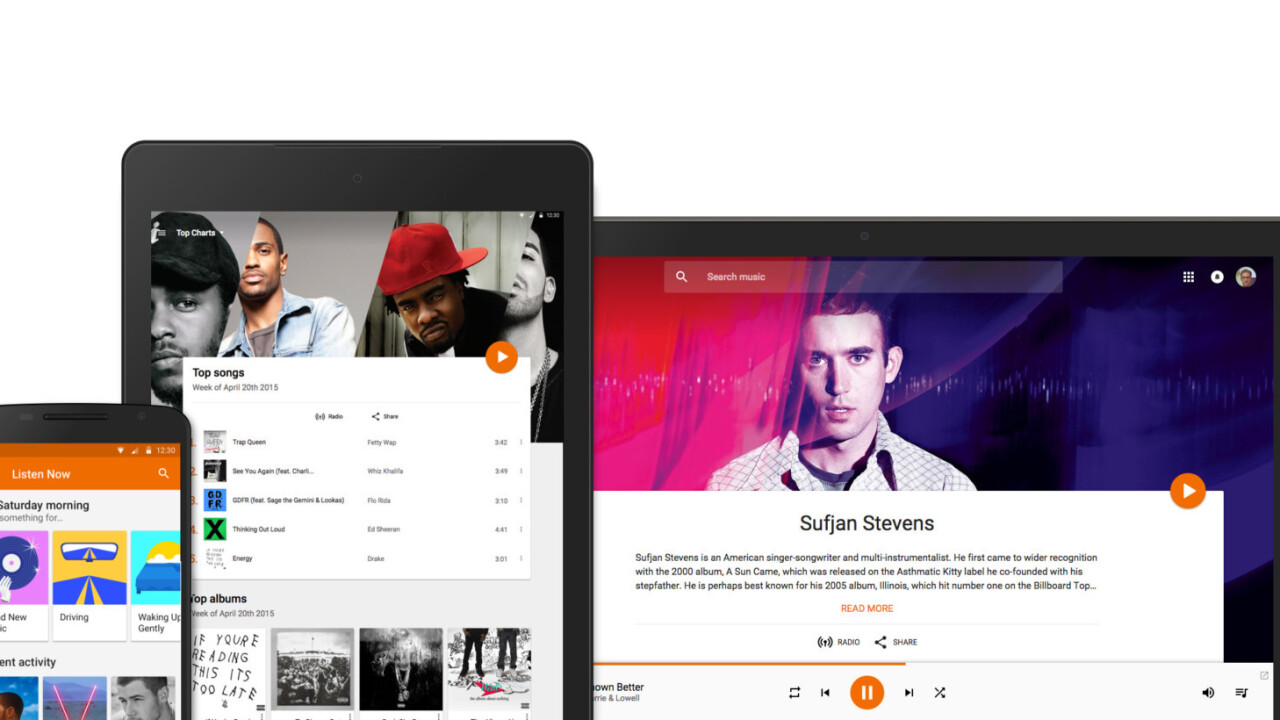Open the mini player pop-out icon
This screenshot has width=1280, height=720.
1264,676
